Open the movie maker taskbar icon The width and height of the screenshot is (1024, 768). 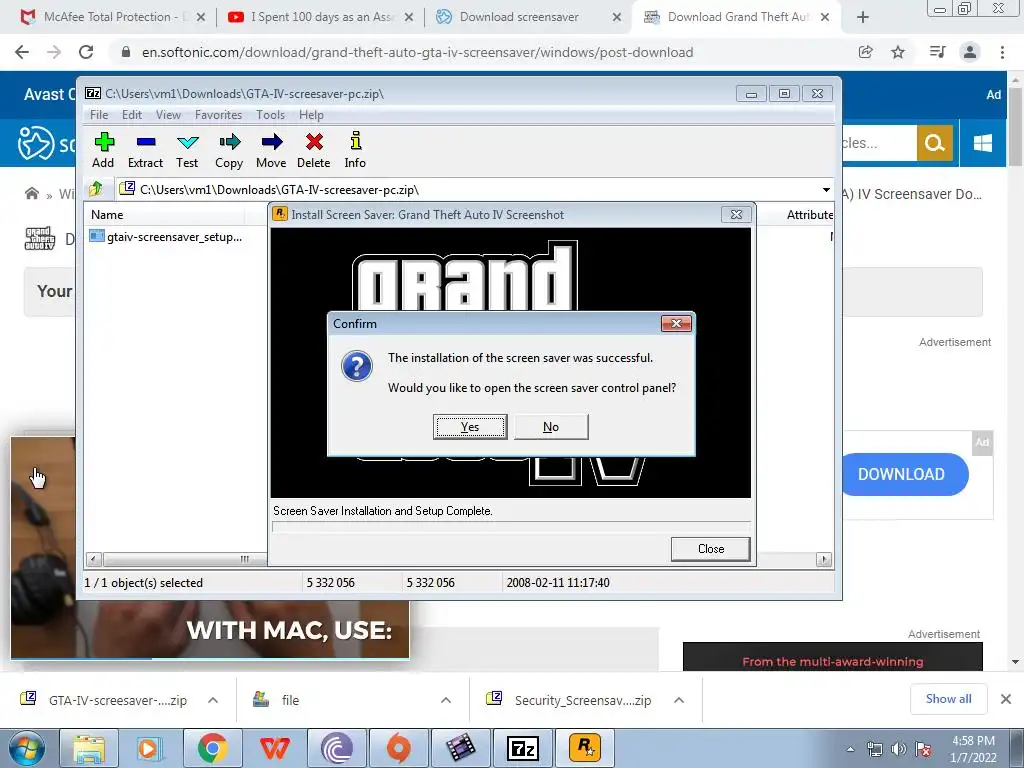[x=461, y=748]
